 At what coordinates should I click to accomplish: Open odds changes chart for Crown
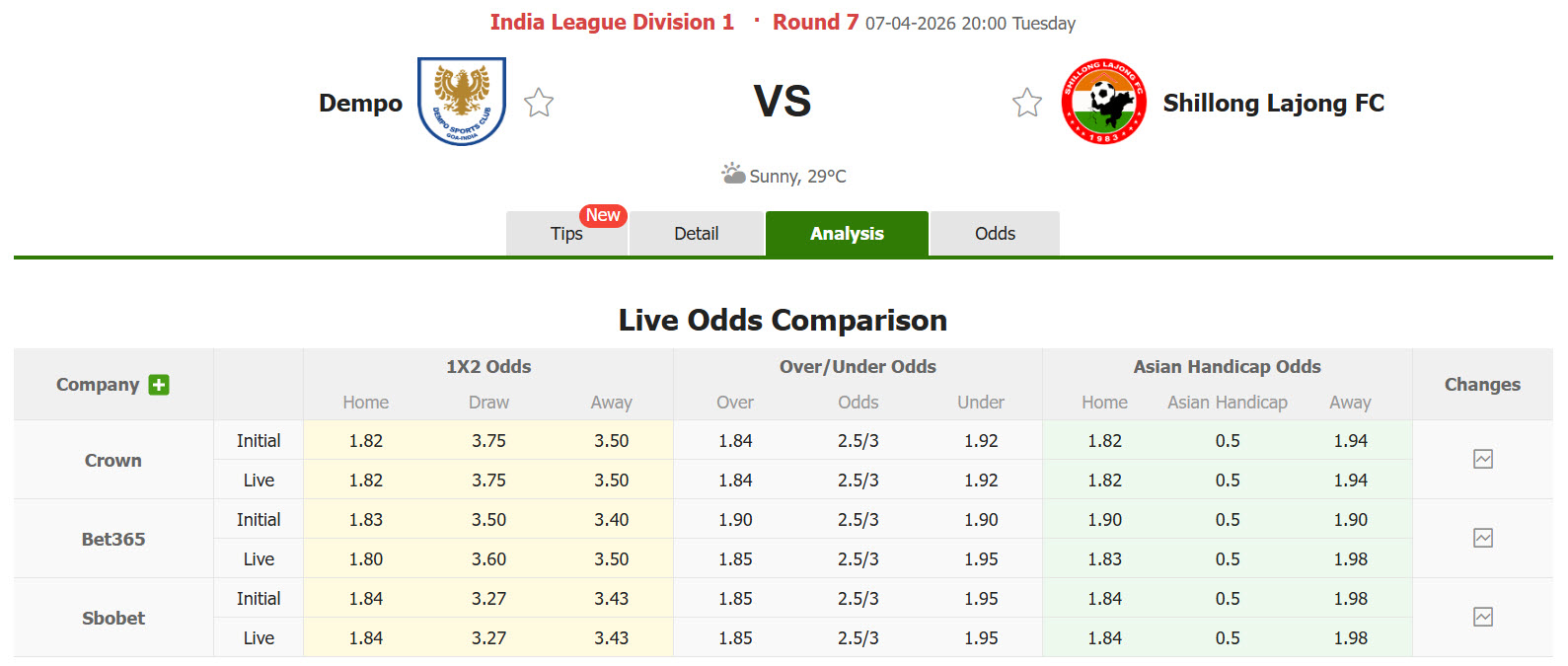pos(1483,460)
